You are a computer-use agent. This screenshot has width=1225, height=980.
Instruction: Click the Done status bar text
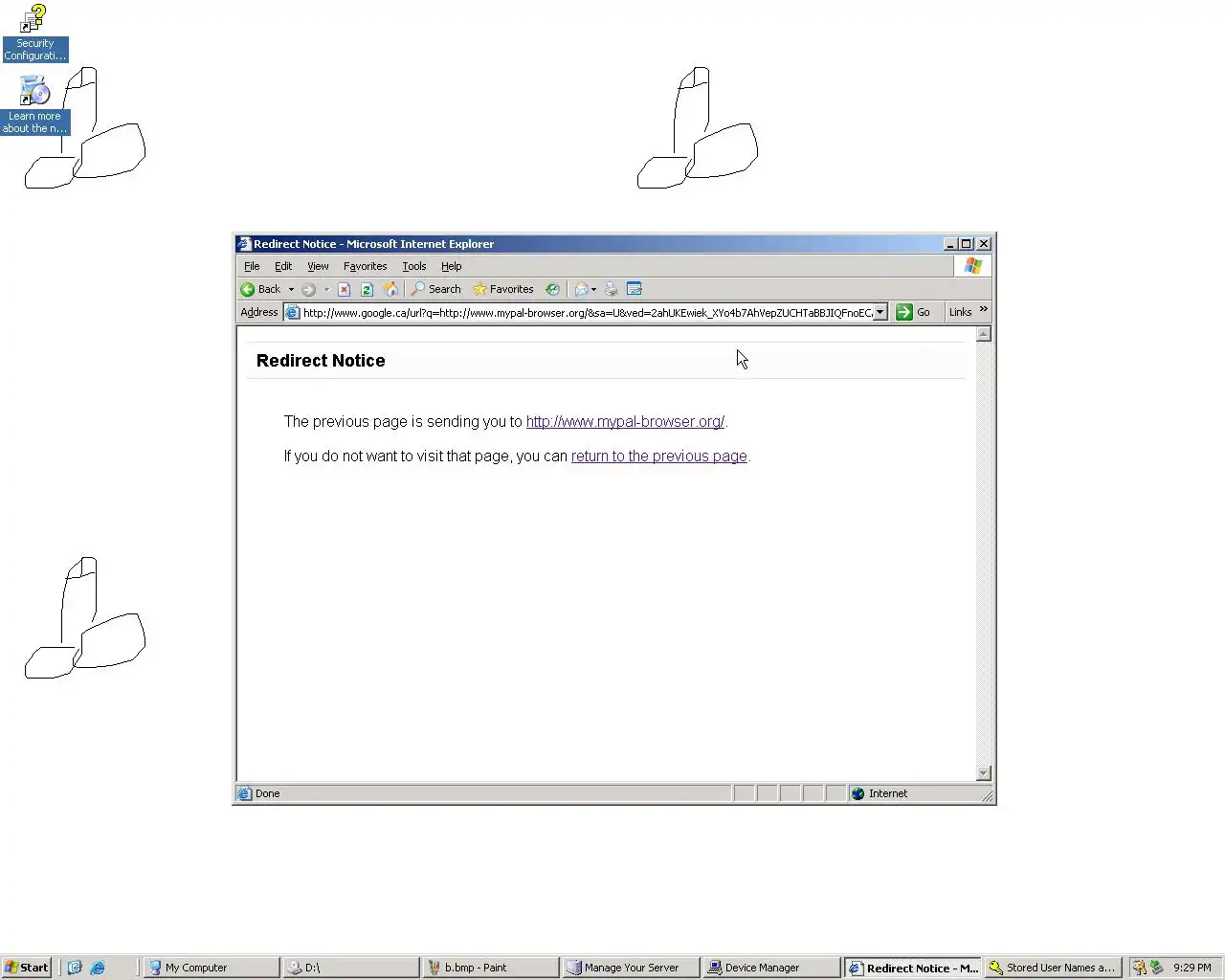[267, 793]
